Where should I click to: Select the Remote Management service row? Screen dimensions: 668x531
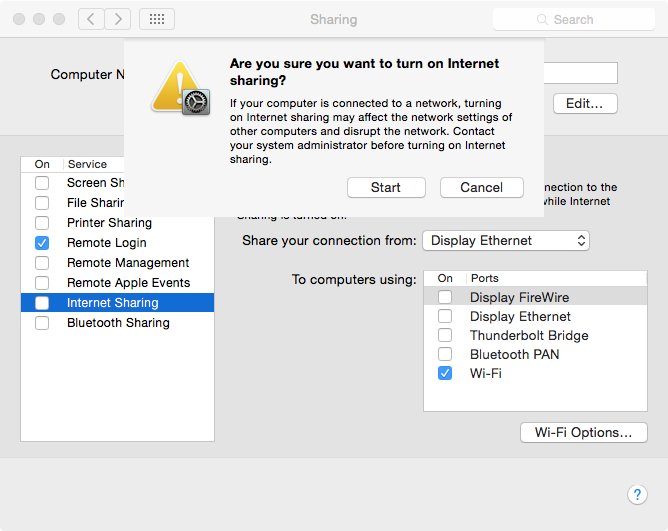coord(118,263)
